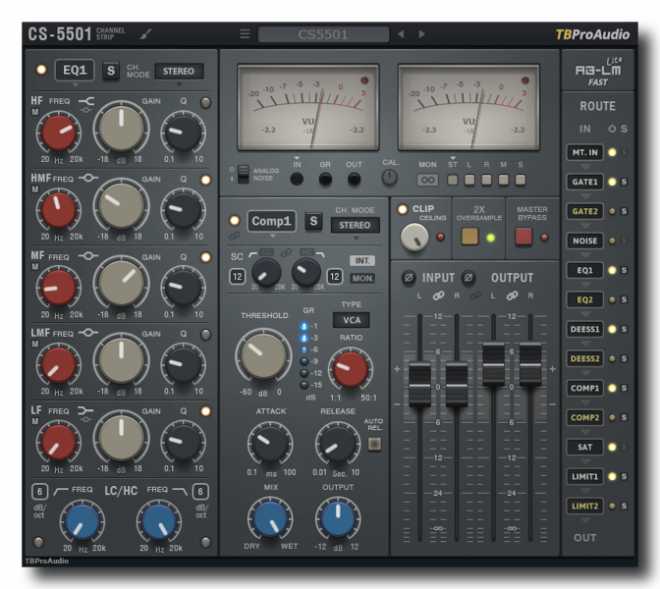Image resolution: width=660 pixels, height=589 pixels.
Task: Click the sidechain INT button
Action: [x=362, y=261]
